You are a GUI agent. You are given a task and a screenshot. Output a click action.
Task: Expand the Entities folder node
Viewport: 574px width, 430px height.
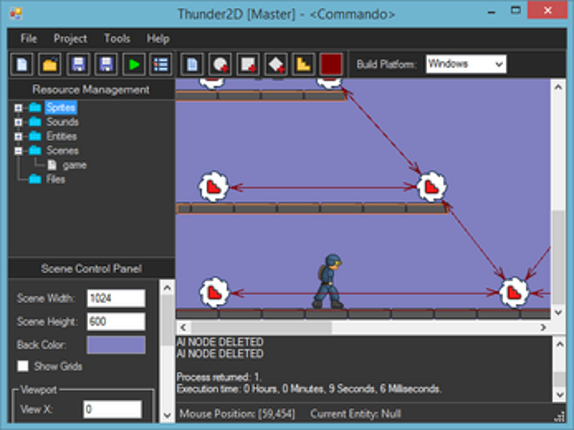(x=18, y=137)
